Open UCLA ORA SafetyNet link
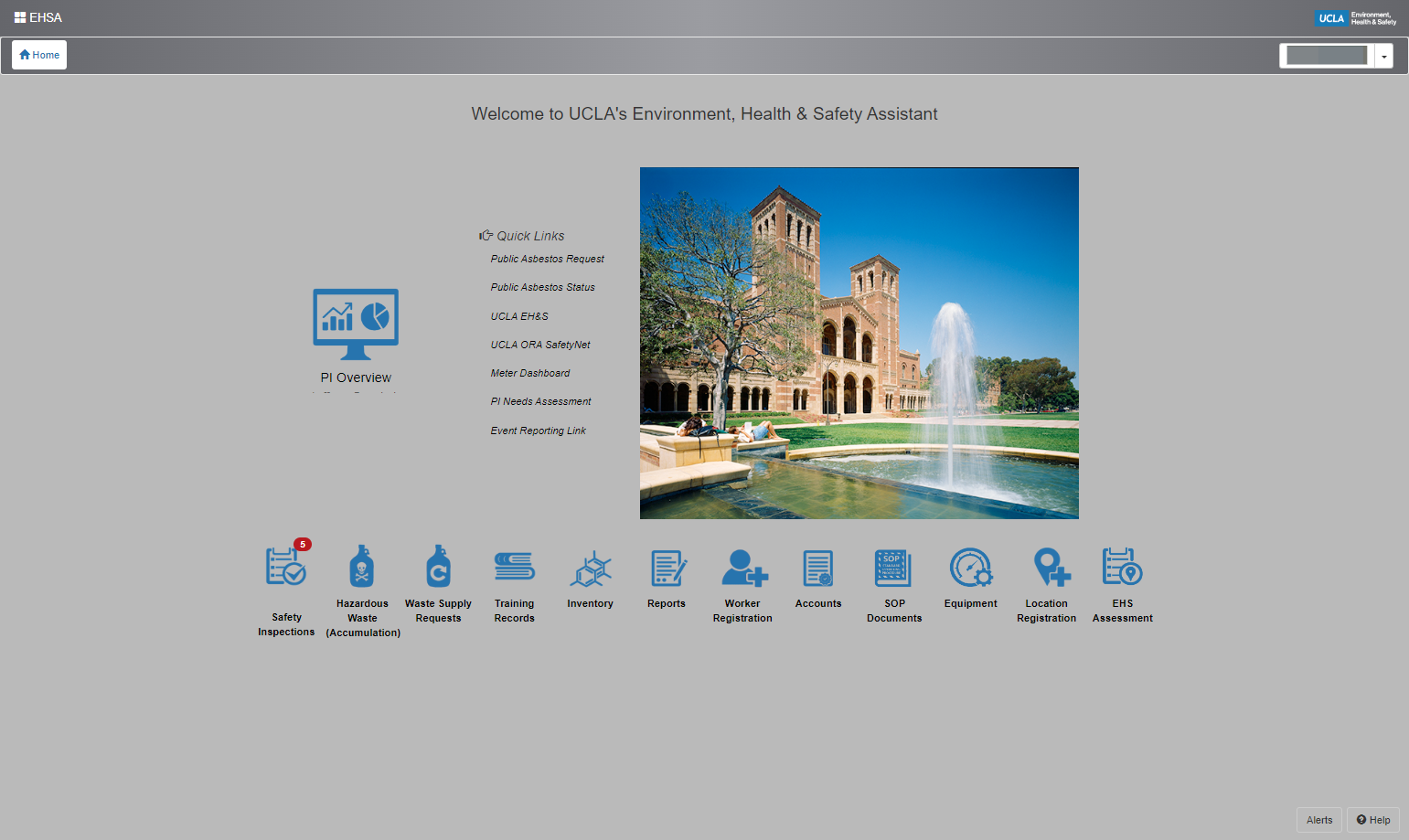 [x=540, y=345]
